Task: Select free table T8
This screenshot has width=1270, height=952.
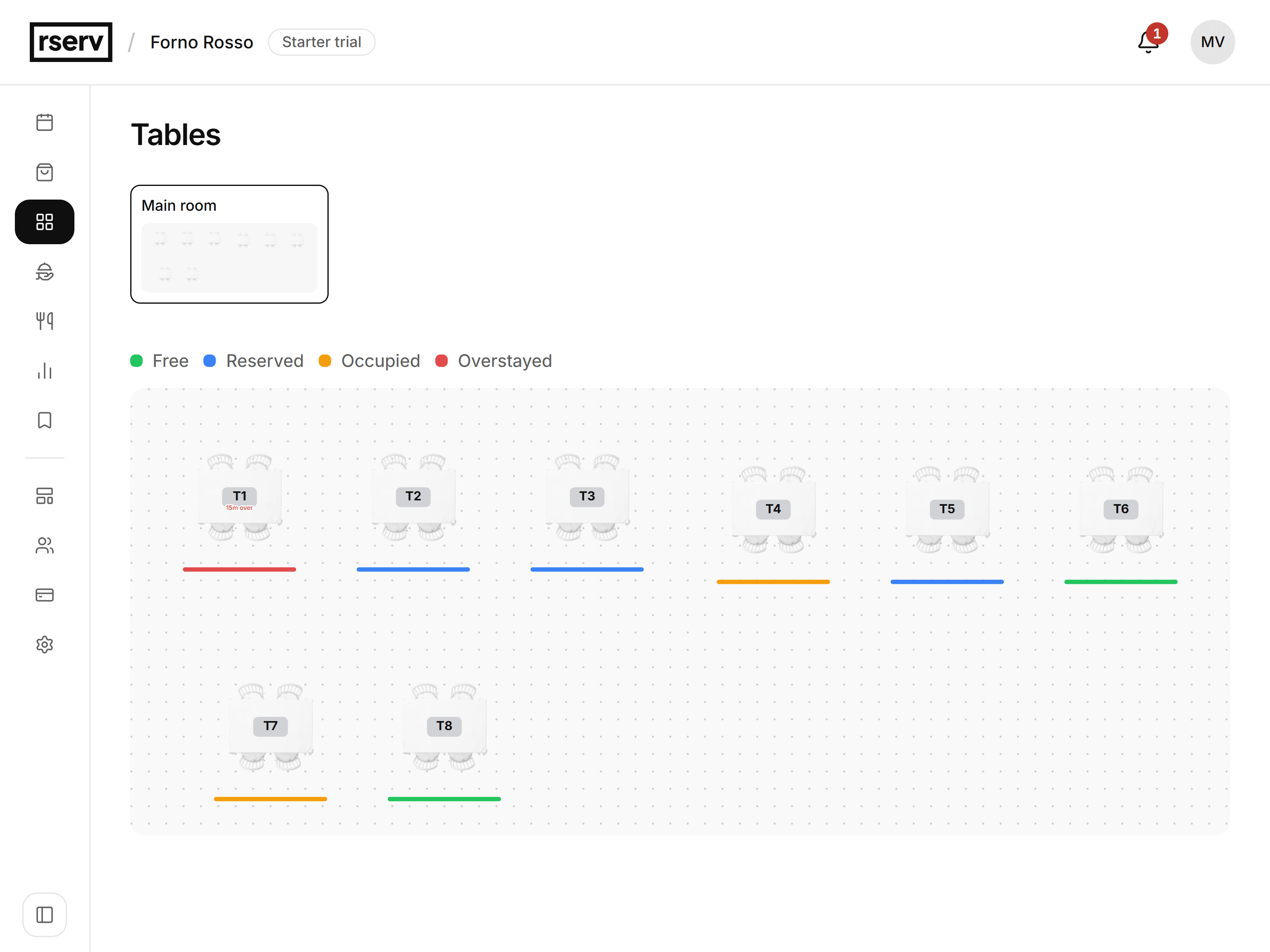Action: click(x=444, y=726)
